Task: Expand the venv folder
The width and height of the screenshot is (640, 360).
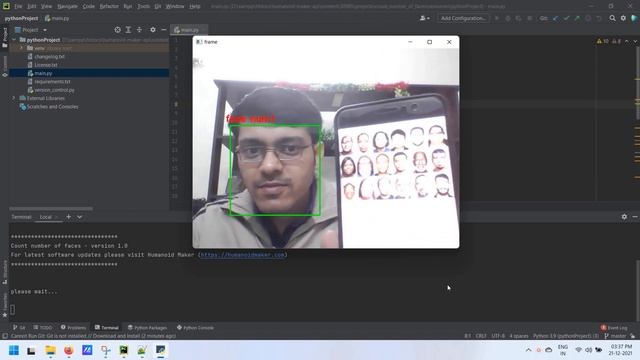Action: pyautogui.click(x=22, y=48)
